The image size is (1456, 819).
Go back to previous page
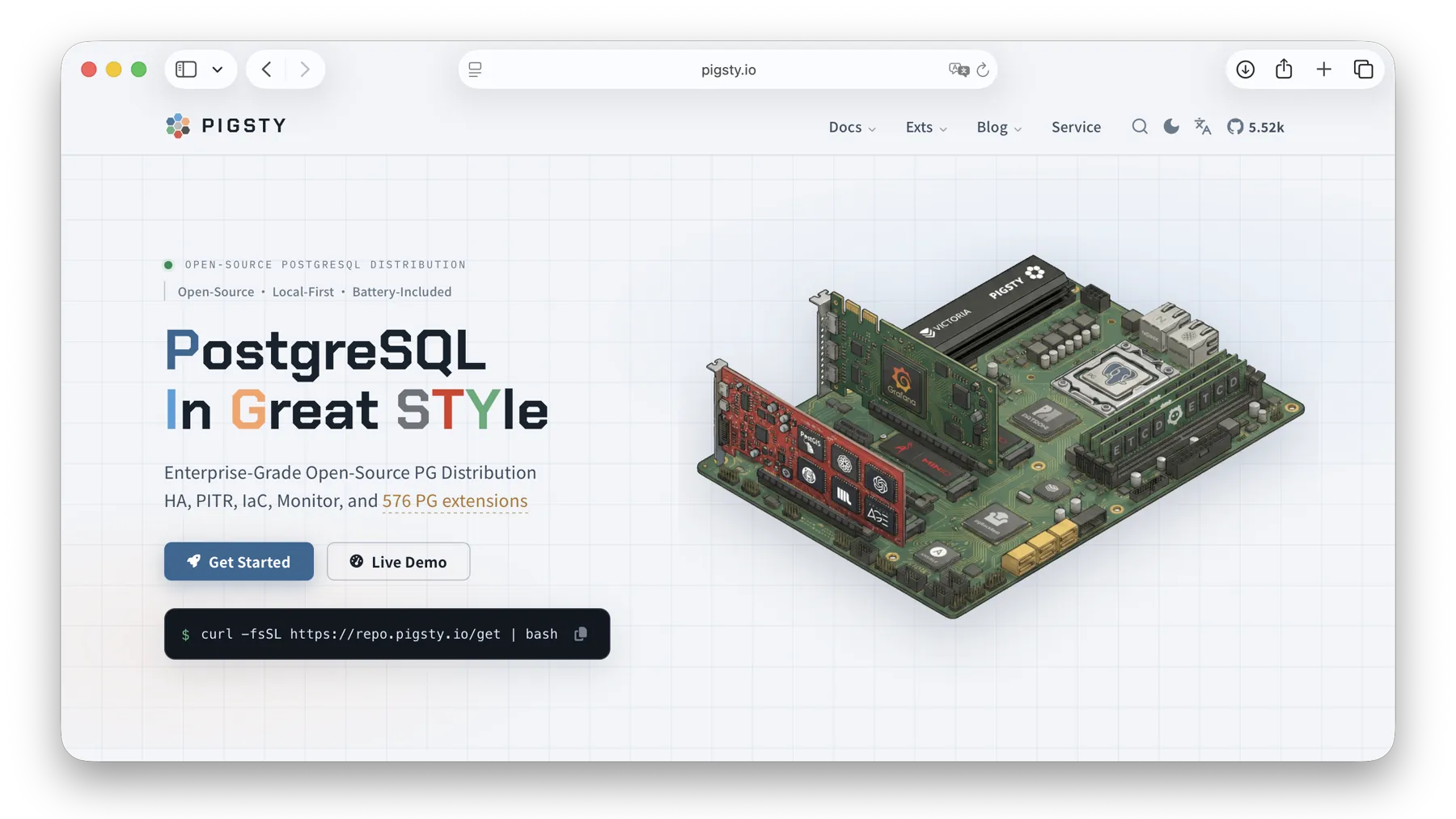pos(267,70)
